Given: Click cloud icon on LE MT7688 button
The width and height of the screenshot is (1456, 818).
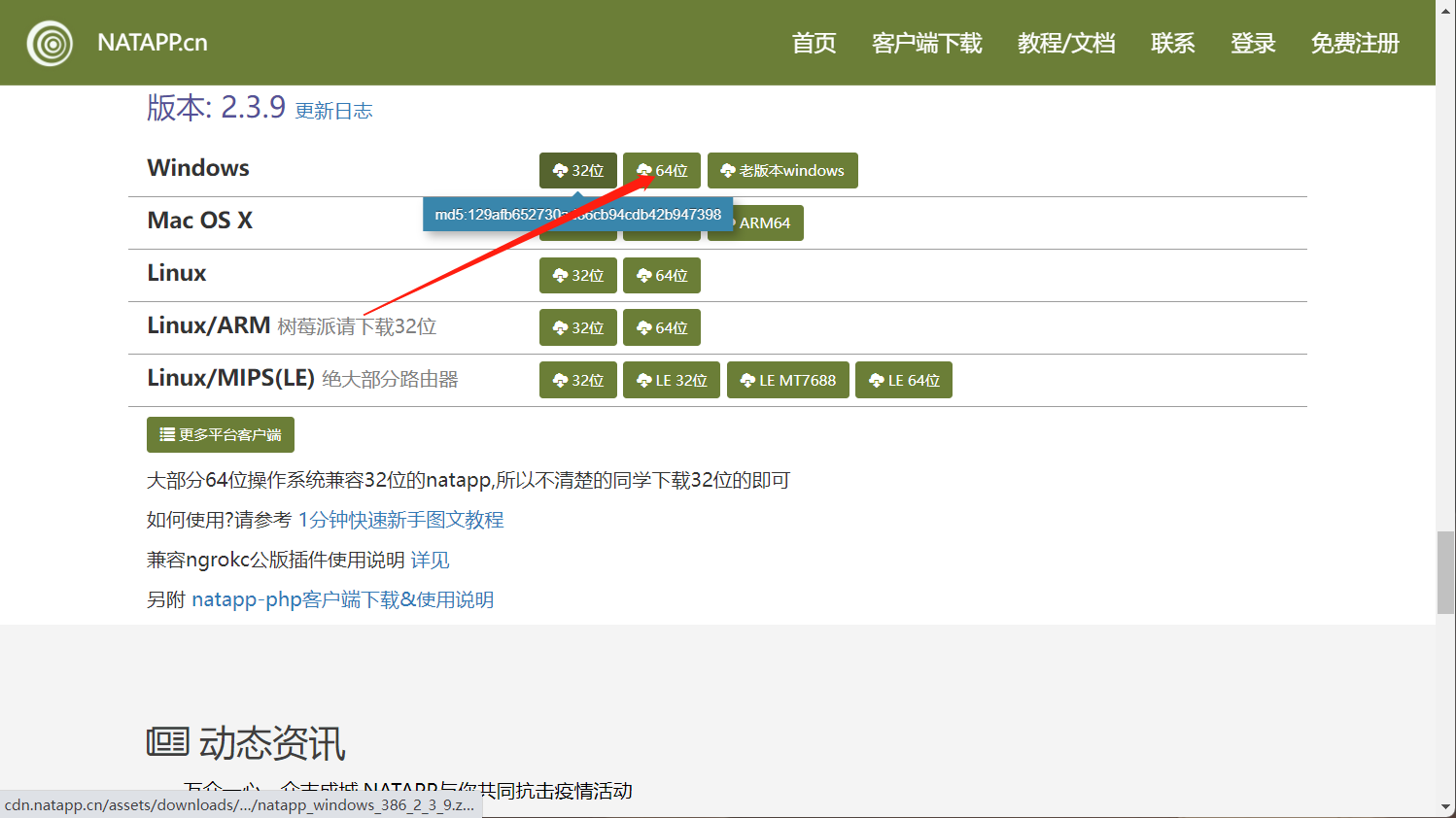Looking at the screenshot, I should coord(747,380).
